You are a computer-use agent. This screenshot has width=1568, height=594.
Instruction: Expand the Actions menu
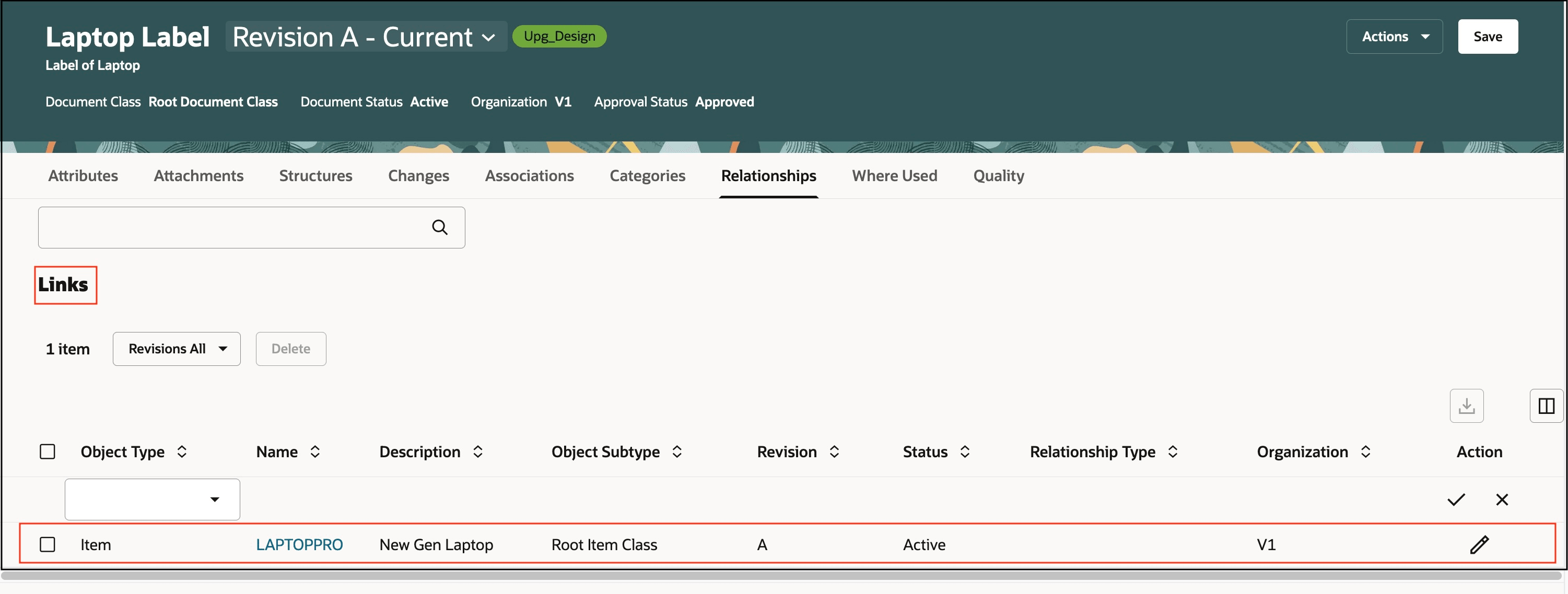[1394, 37]
